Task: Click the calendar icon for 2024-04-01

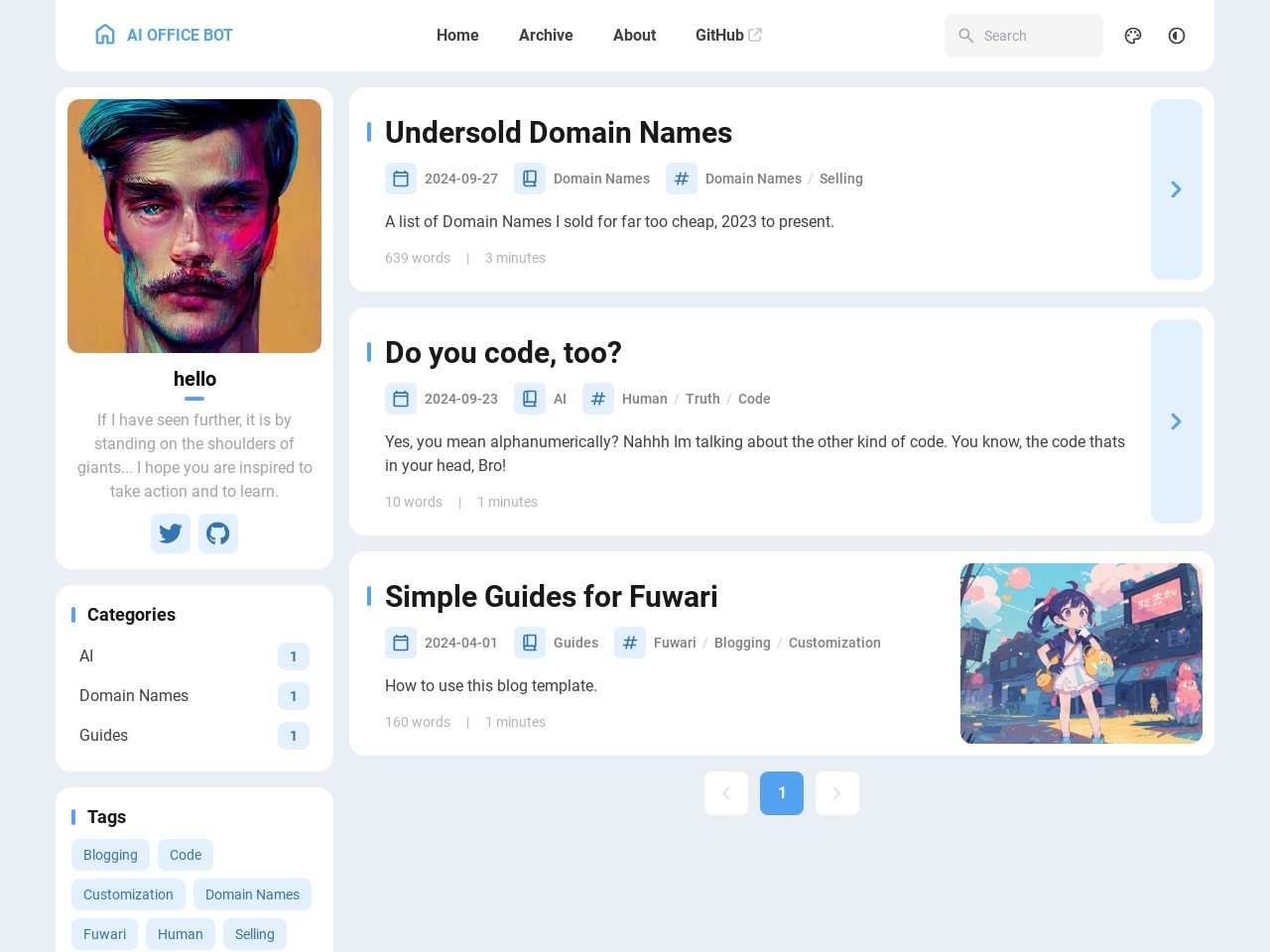Action: 401,643
